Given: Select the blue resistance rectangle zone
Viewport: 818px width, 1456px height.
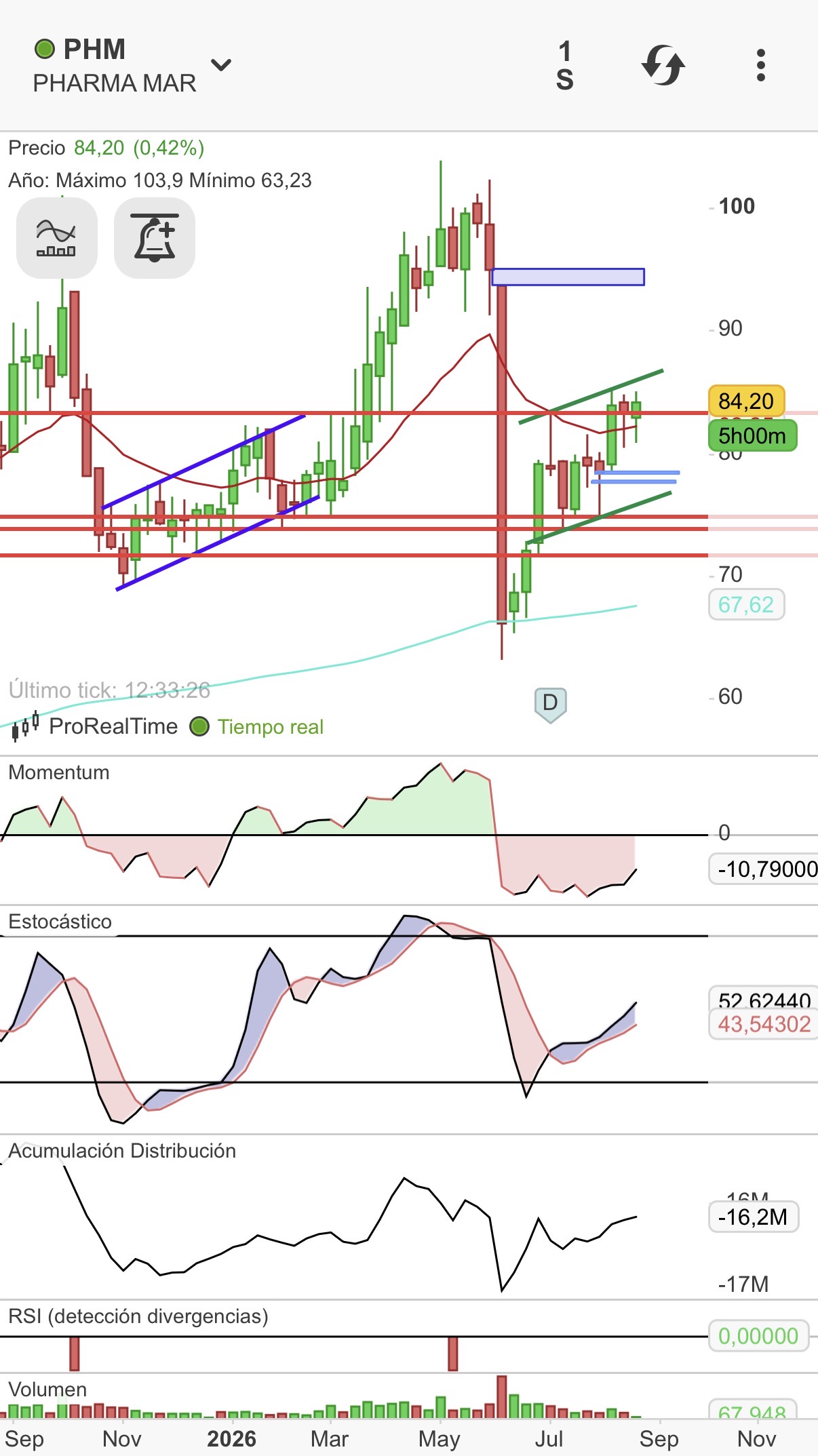Looking at the screenshot, I should coord(568,277).
